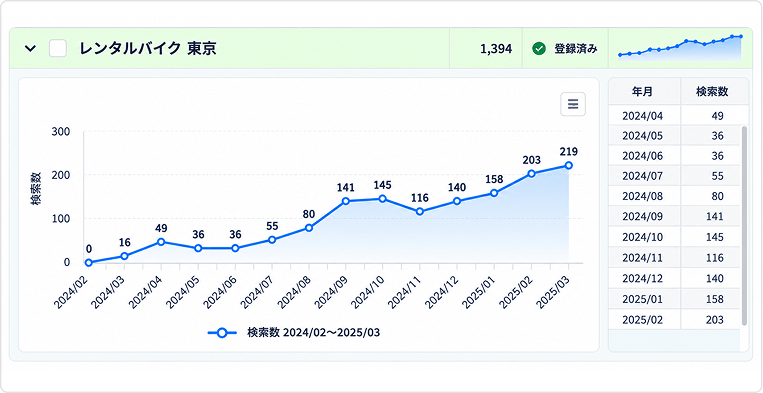
Task: Click the chart data point labeled 16
Action: click(x=124, y=256)
